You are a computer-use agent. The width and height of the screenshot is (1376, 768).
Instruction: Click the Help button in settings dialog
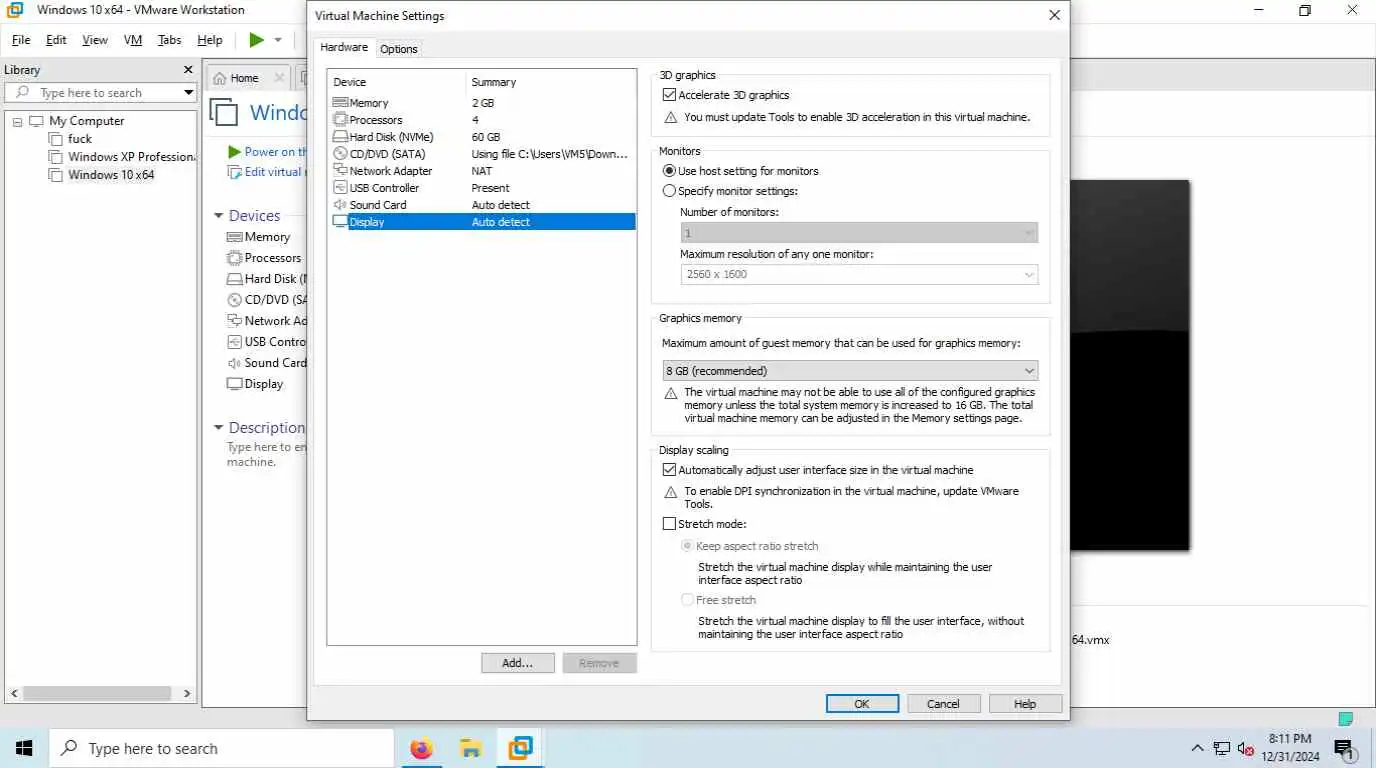1025,704
